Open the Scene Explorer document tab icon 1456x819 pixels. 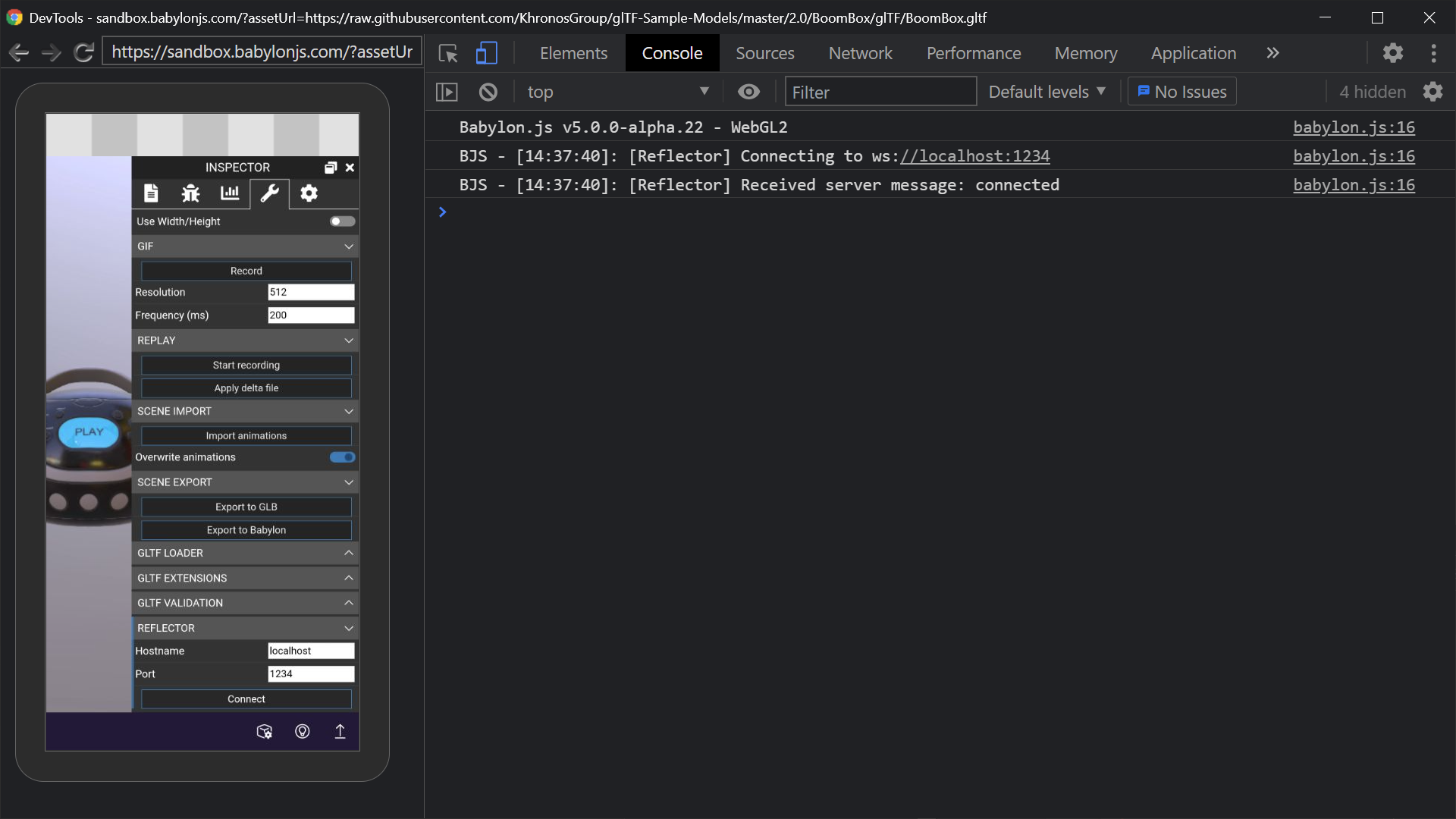(x=151, y=193)
